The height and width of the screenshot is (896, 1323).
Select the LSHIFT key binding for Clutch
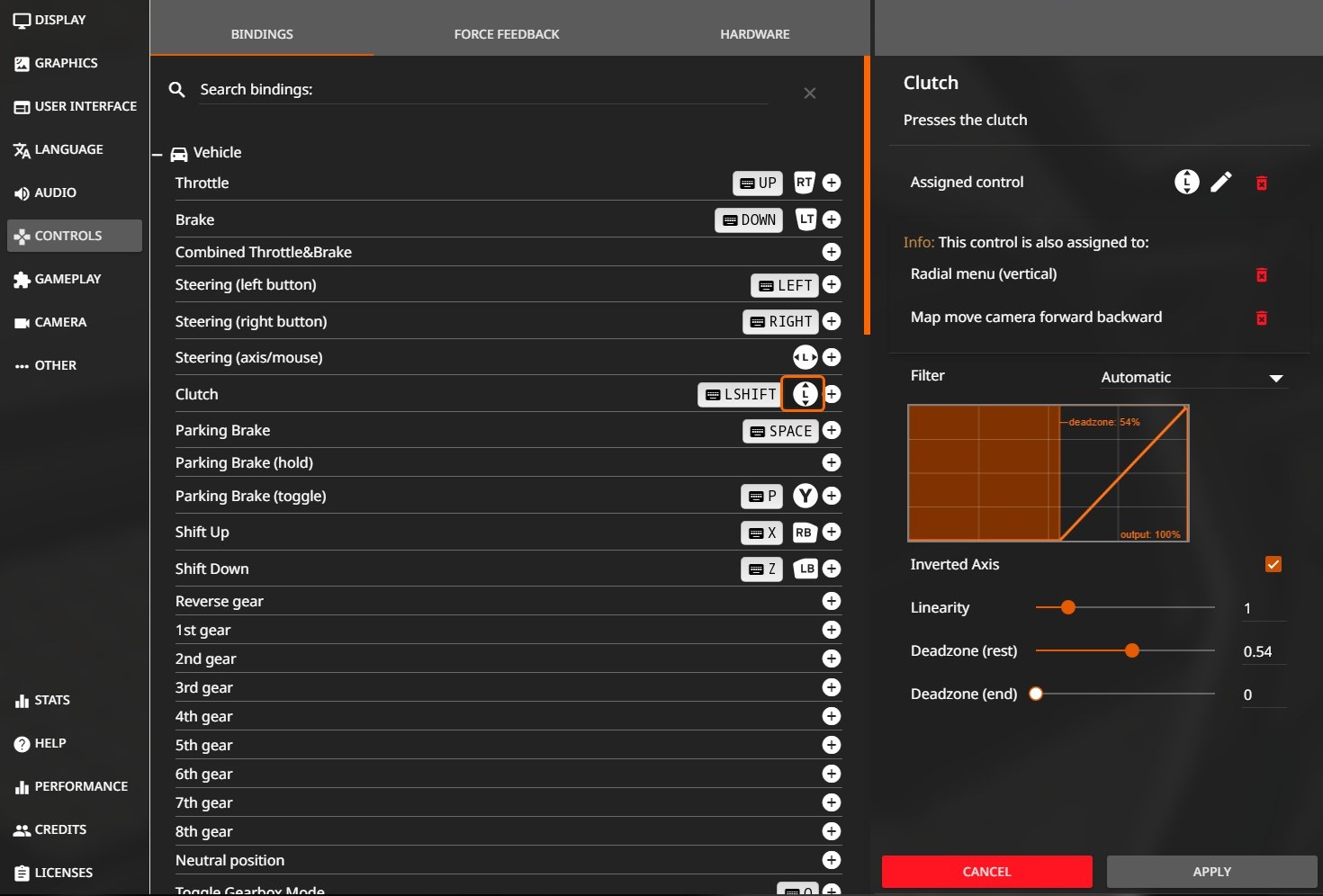741,395
